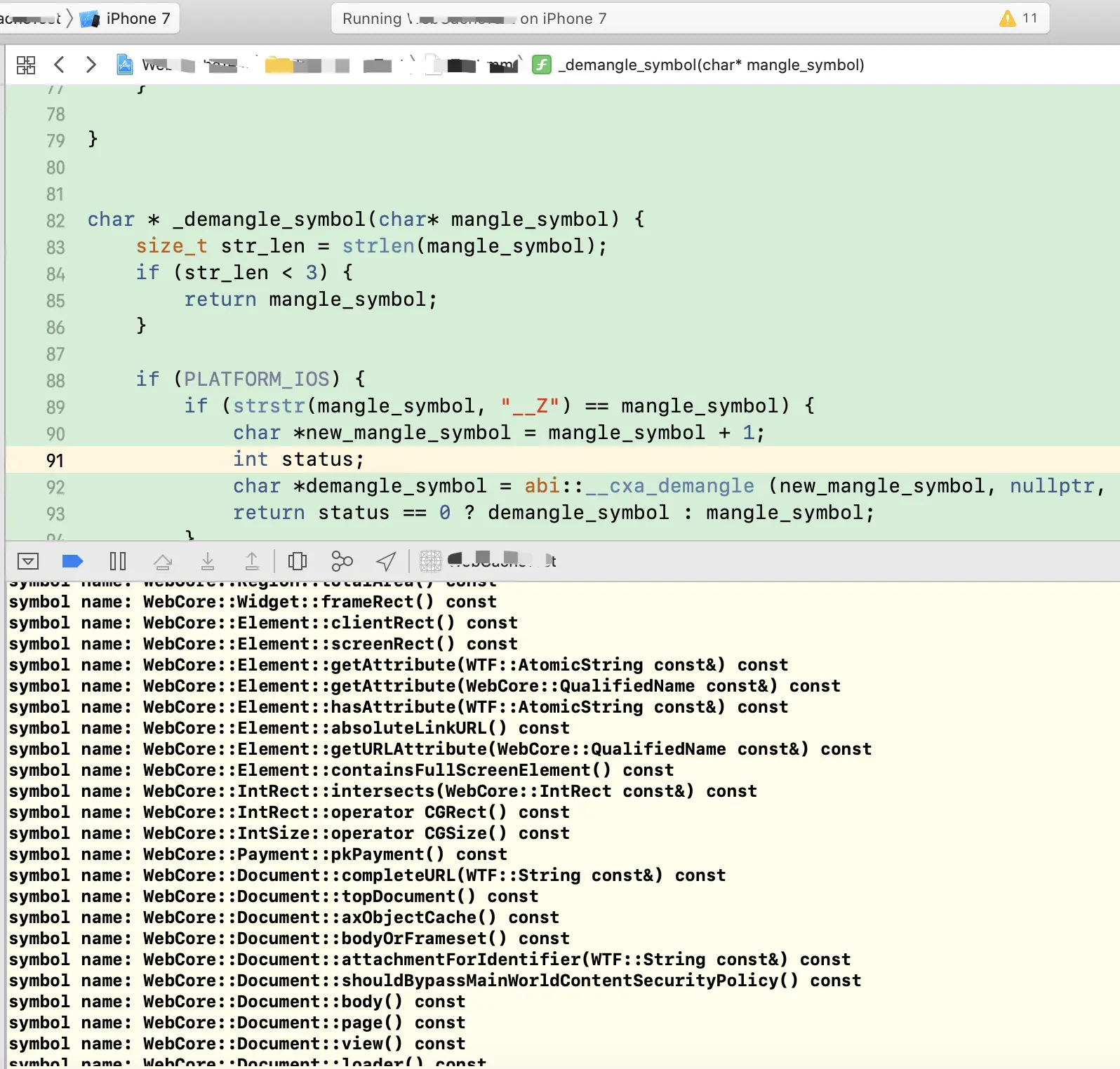Click '__cxa_demangle' in line 92
The width and height of the screenshot is (1120, 1069).
coord(670,486)
